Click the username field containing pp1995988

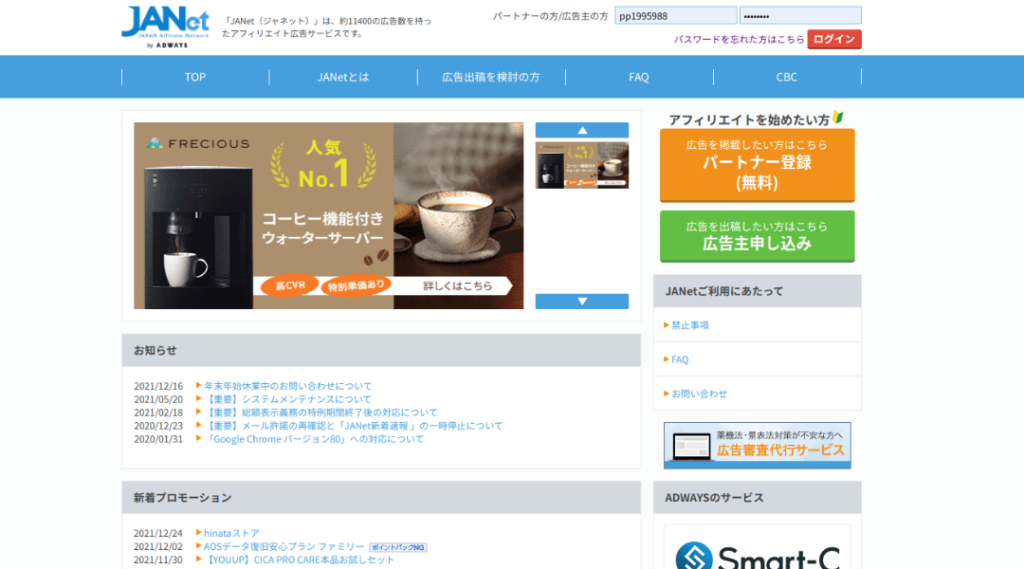pos(675,16)
